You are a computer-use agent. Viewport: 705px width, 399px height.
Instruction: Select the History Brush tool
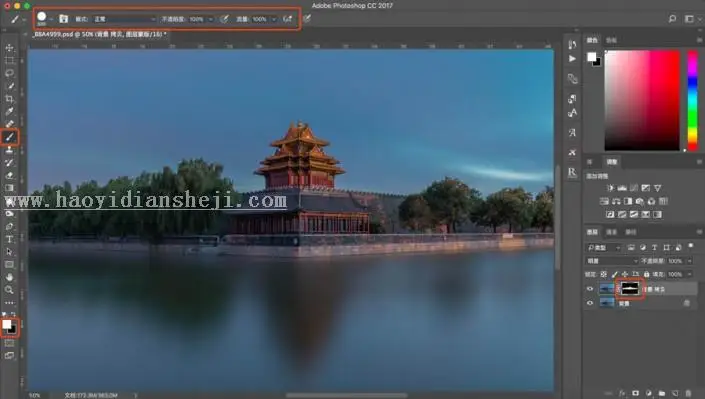pos(9,162)
